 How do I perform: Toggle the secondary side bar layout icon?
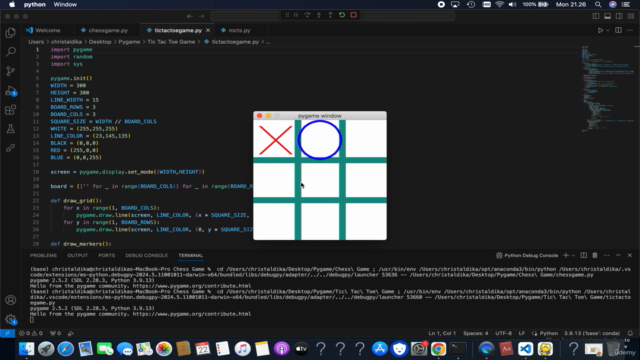(x=619, y=16)
